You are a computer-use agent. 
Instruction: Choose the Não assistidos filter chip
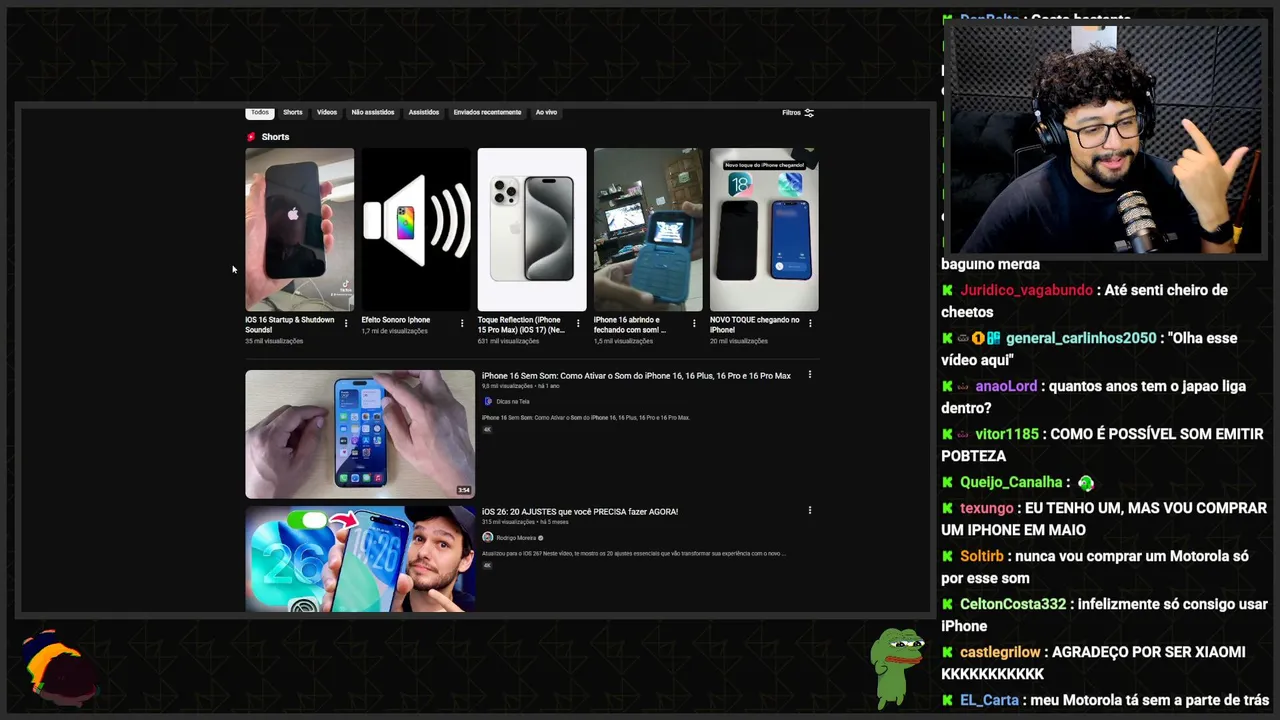pos(373,112)
